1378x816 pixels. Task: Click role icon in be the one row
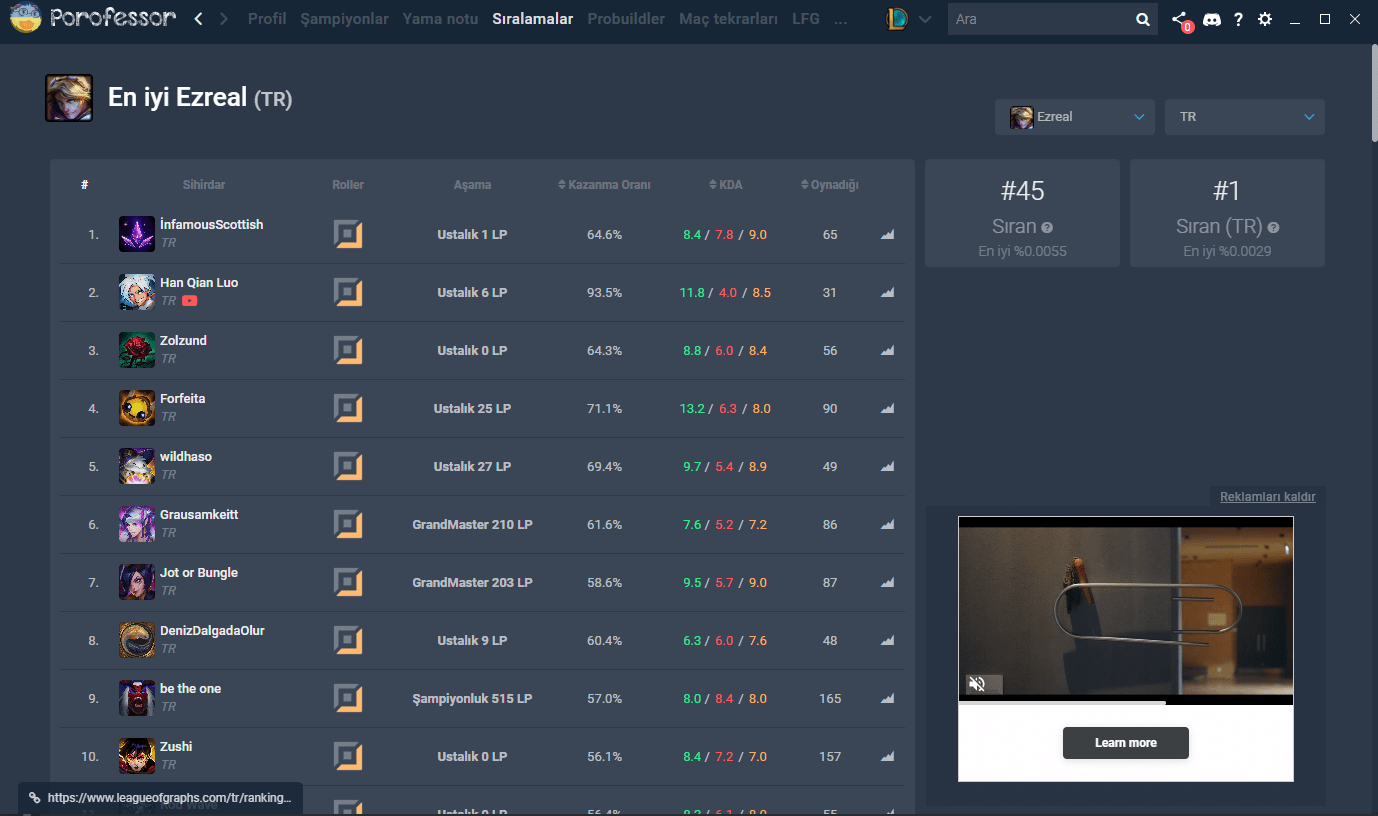(x=347, y=699)
